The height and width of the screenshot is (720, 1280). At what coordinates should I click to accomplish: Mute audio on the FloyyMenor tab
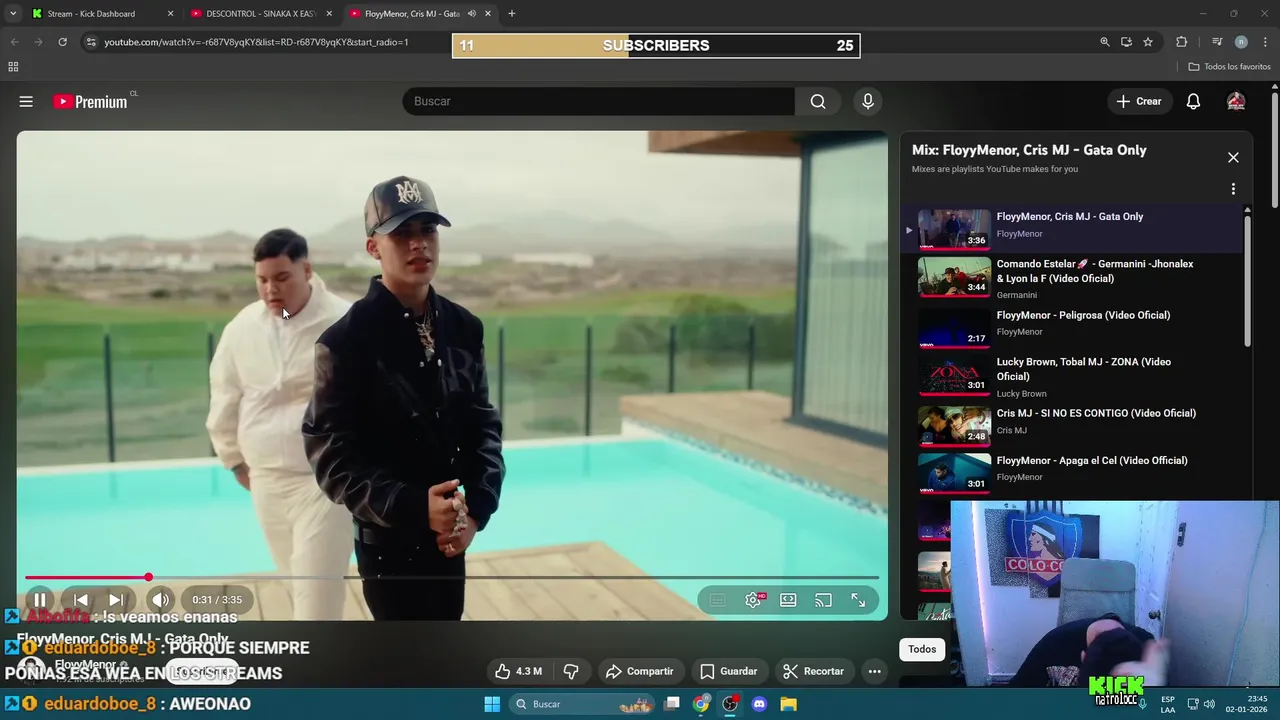(472, 14)
